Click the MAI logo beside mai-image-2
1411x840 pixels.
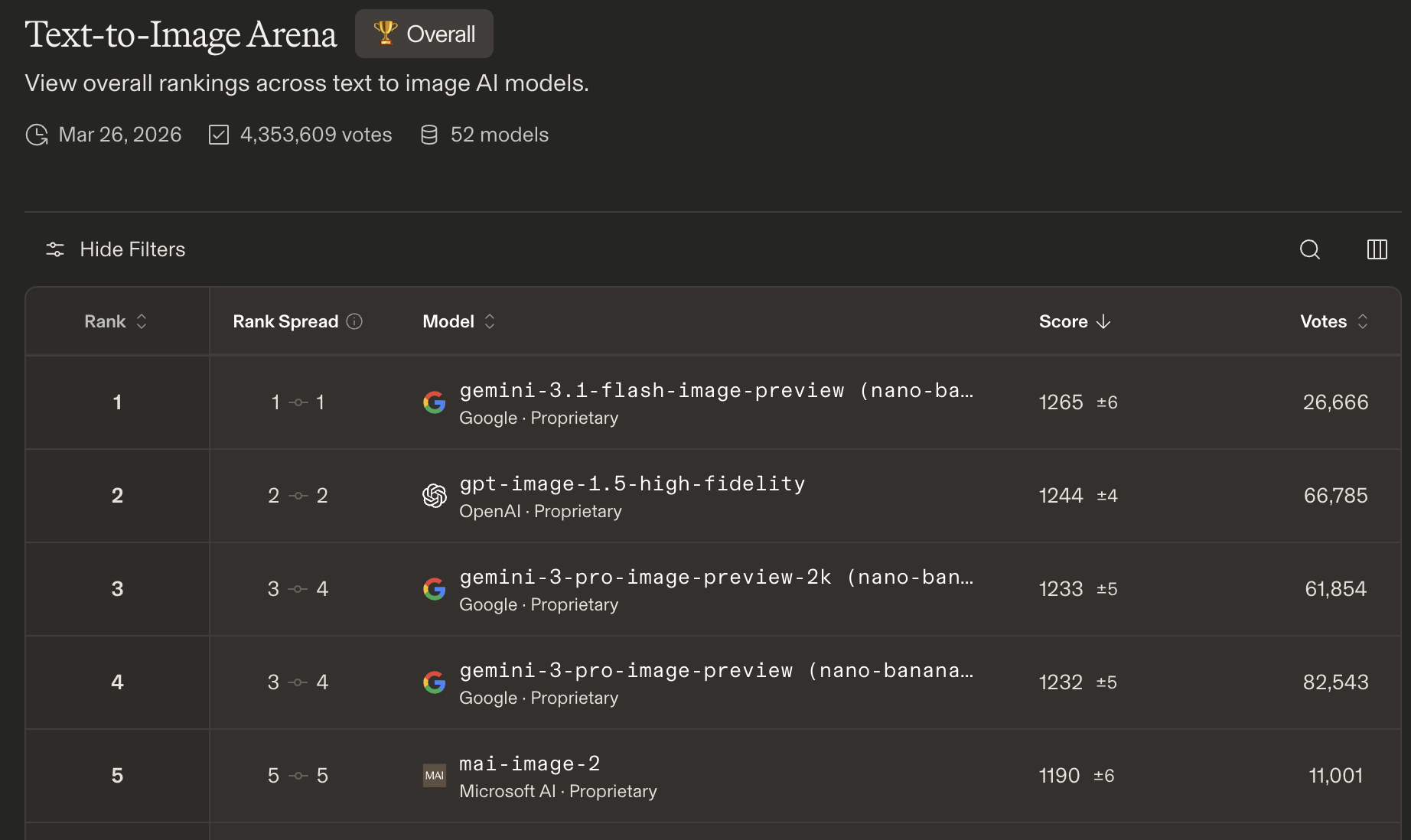pyautogui.click(x=435, y=776)
